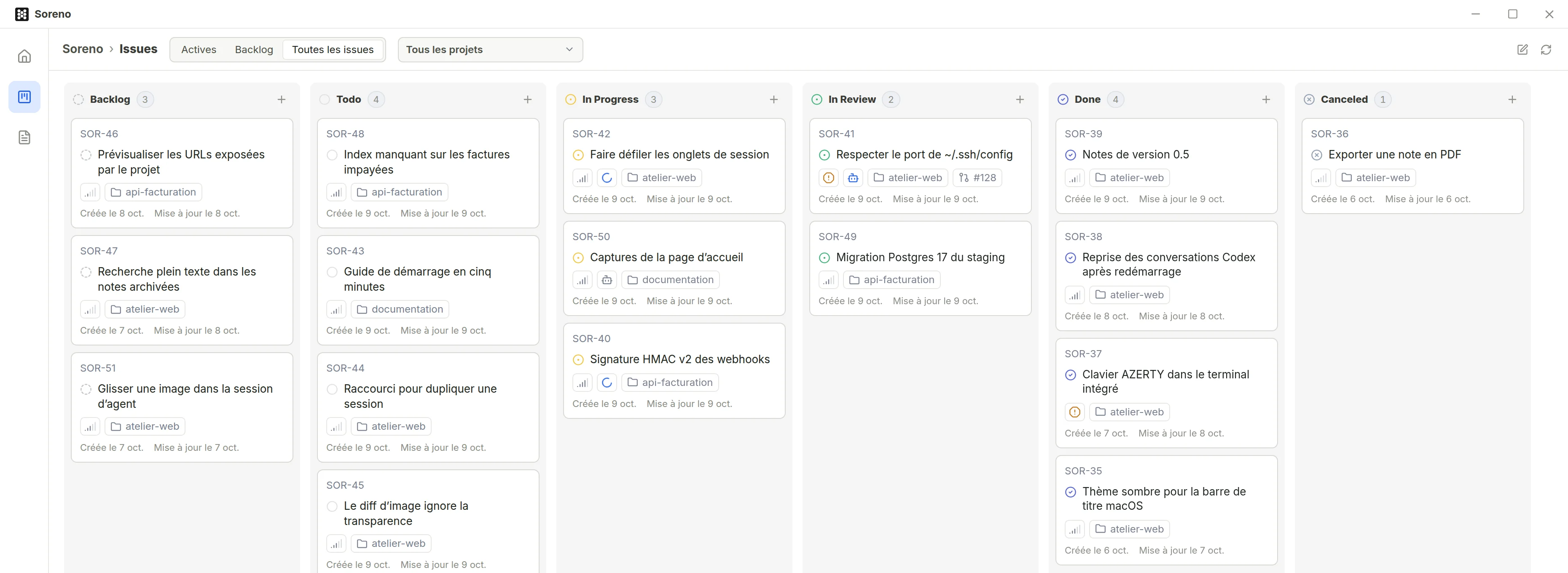
Task: Toggle status circle of SOR-43
Action: [x=332, y=272]
